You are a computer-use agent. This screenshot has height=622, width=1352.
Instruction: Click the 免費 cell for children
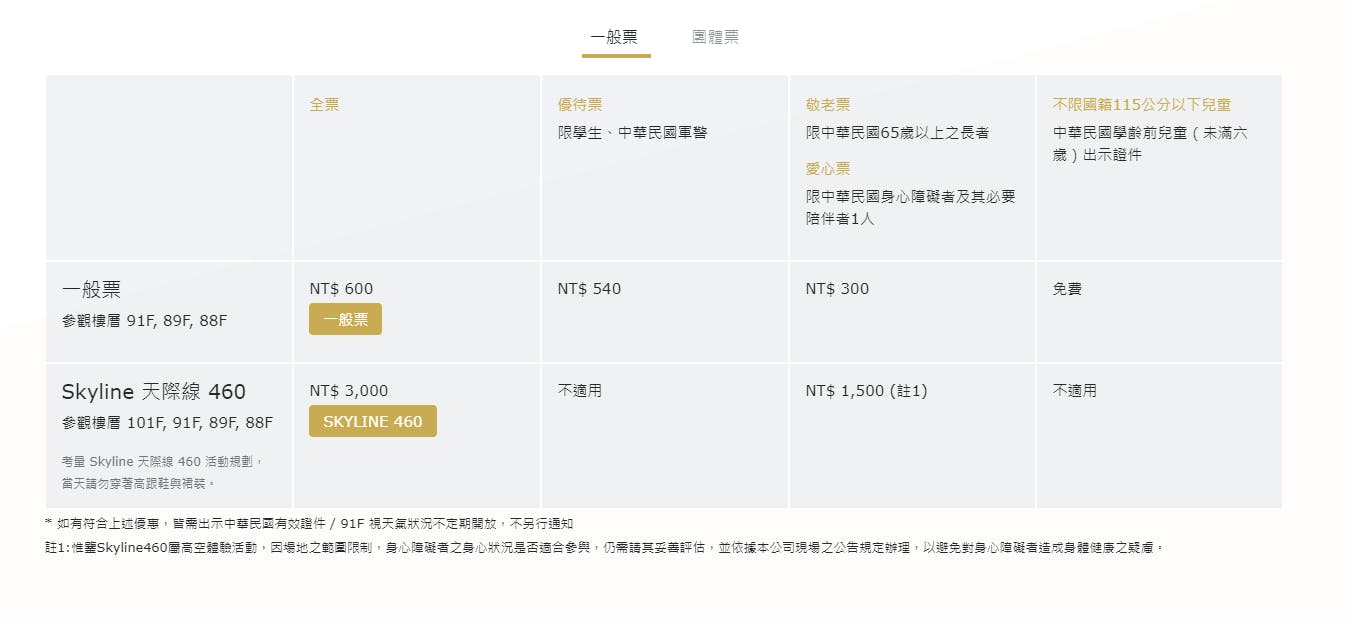[x=1068, y=289]
